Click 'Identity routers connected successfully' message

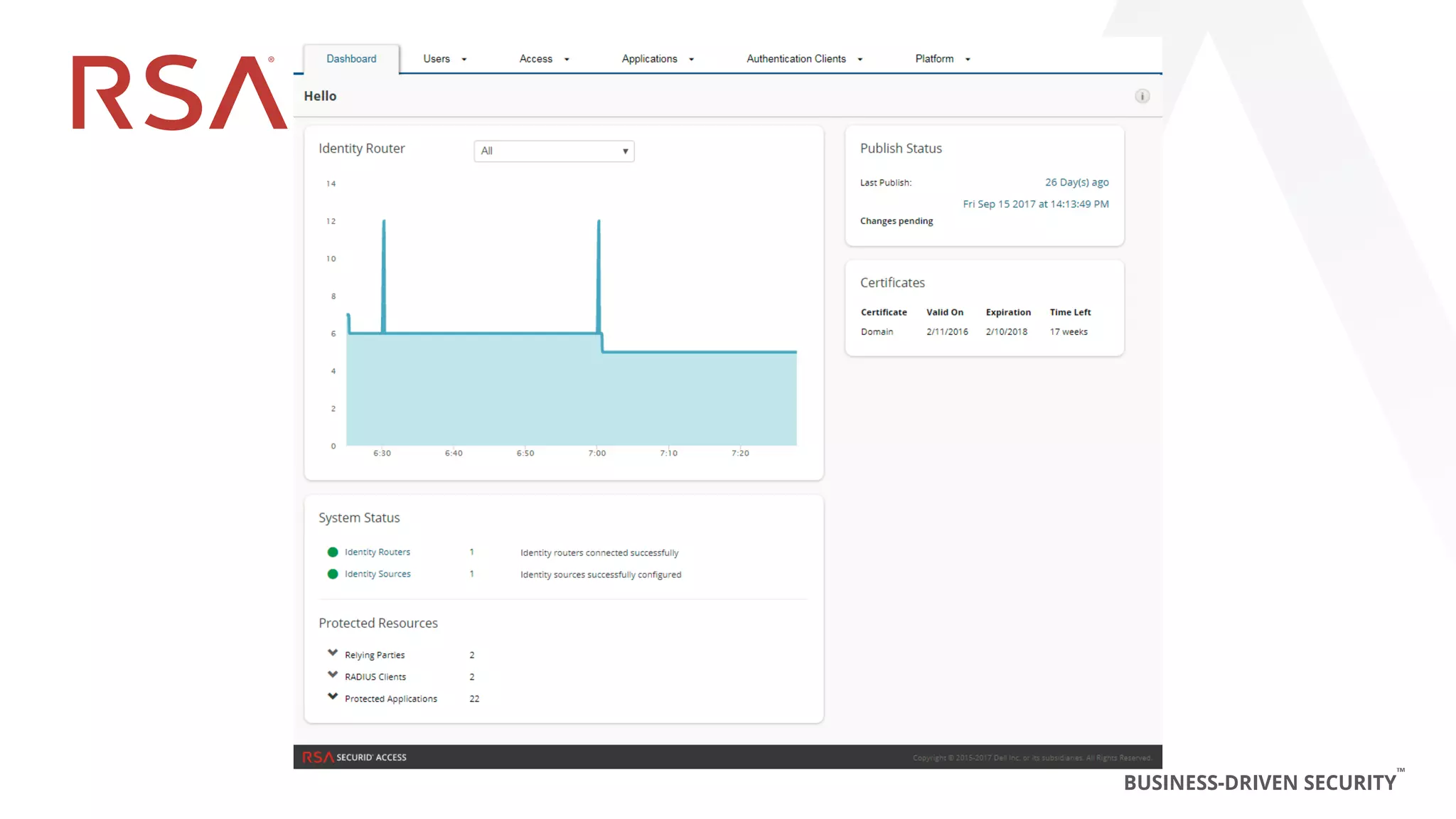coord(599,553)
